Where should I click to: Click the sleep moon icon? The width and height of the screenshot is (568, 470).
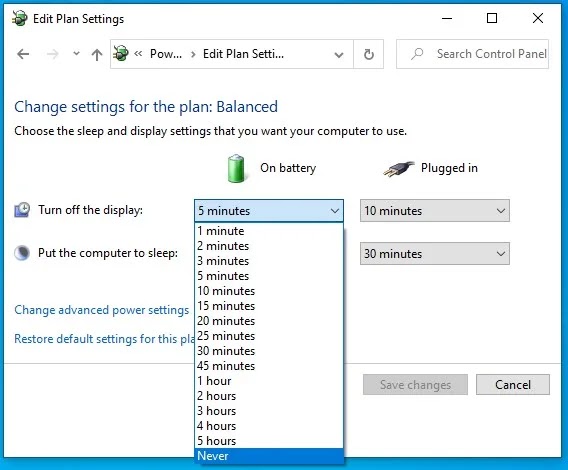click(22, 253)
